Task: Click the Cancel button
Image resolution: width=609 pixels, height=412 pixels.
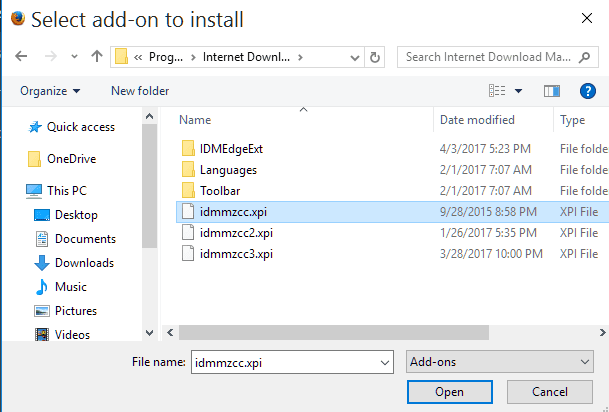Action: click(x=550, y=392)
